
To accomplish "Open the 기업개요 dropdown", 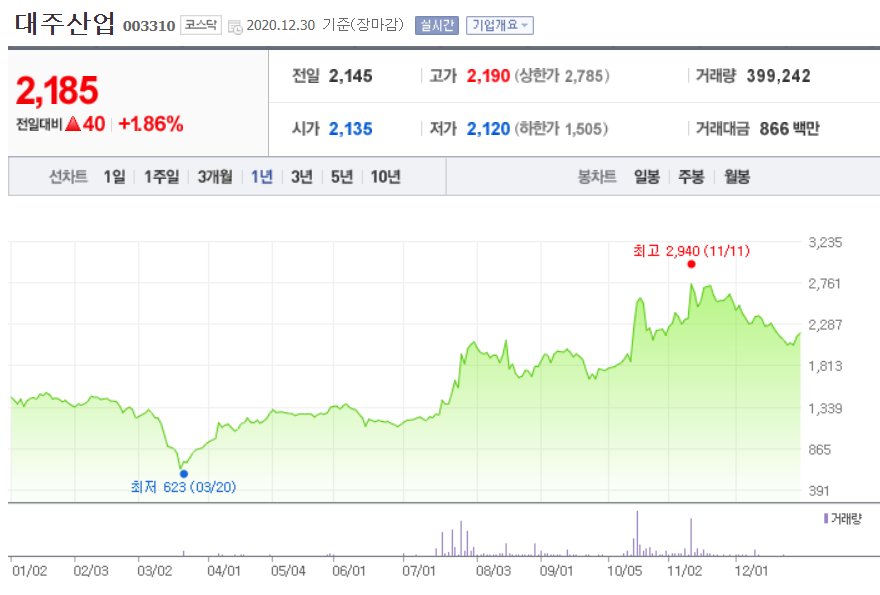I will [x=499, y=25].
